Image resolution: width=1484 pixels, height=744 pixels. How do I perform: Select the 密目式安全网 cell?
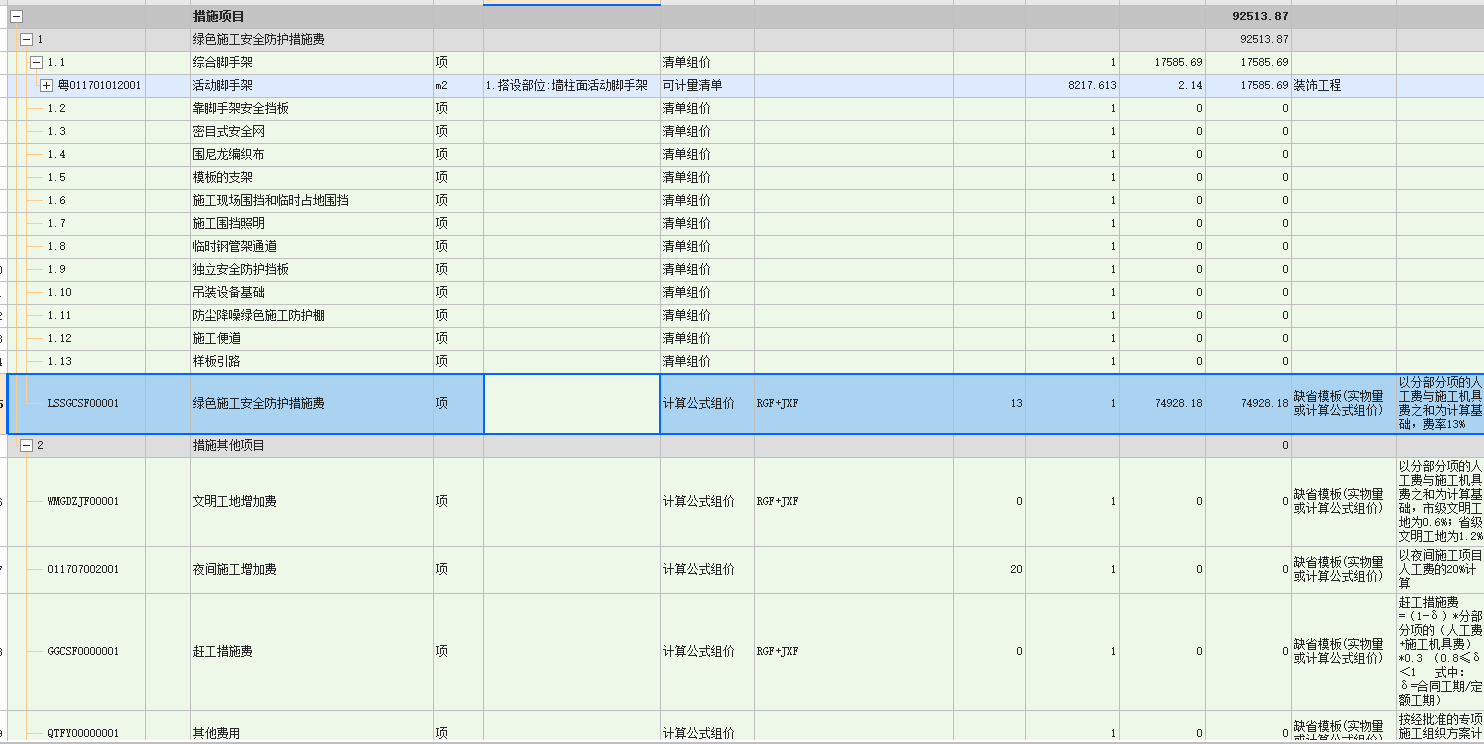tap(229, 132)
